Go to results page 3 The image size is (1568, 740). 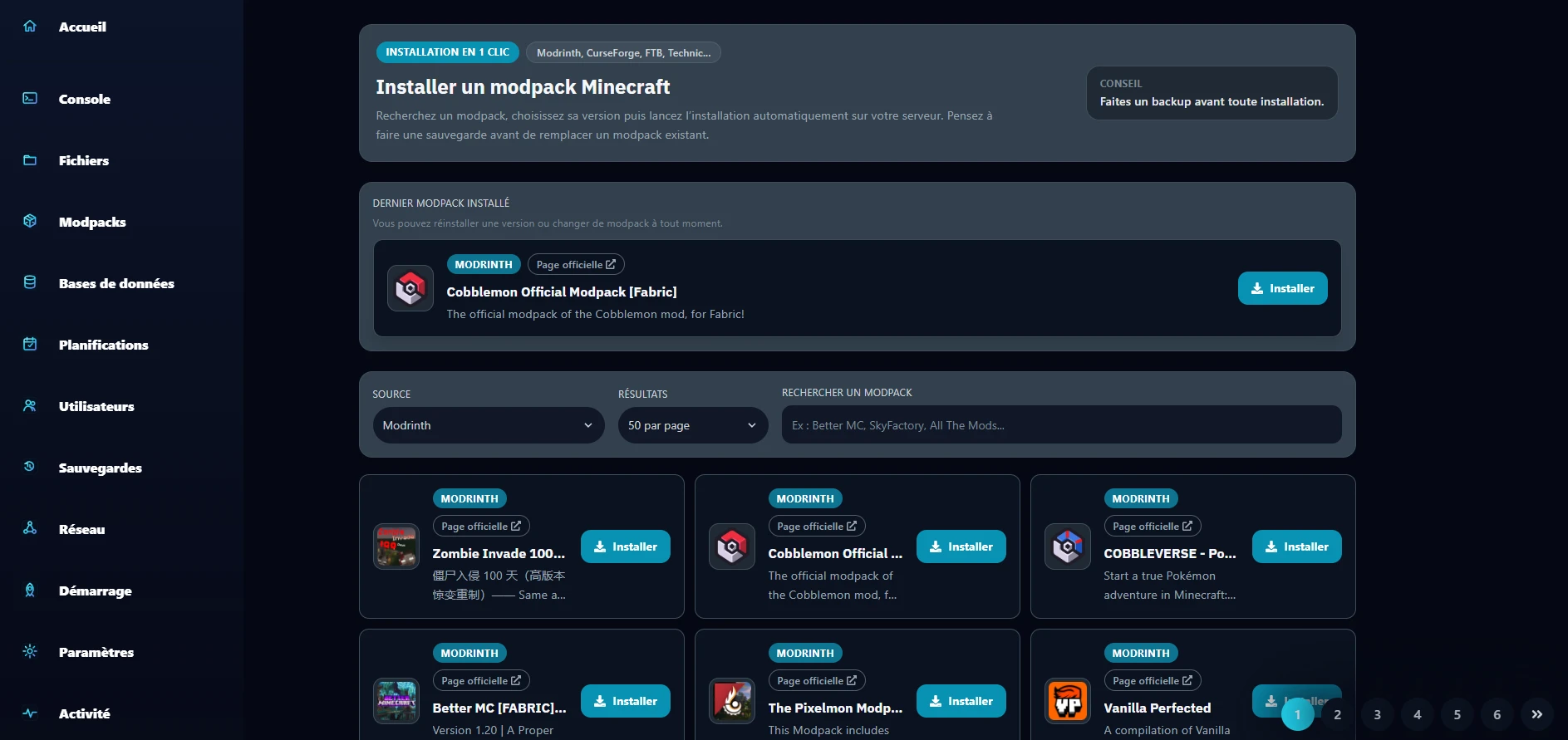1377,714
